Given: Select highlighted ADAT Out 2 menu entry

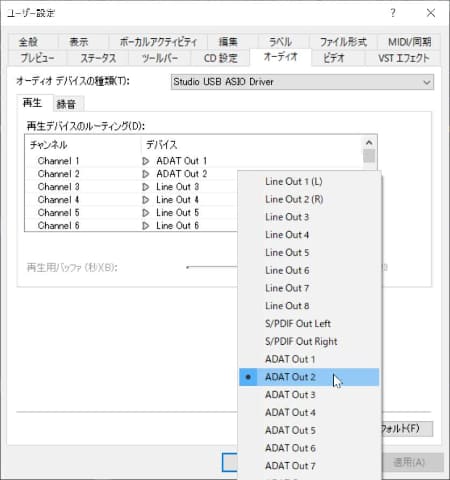Looking at the screenshot, I should 309,377.
